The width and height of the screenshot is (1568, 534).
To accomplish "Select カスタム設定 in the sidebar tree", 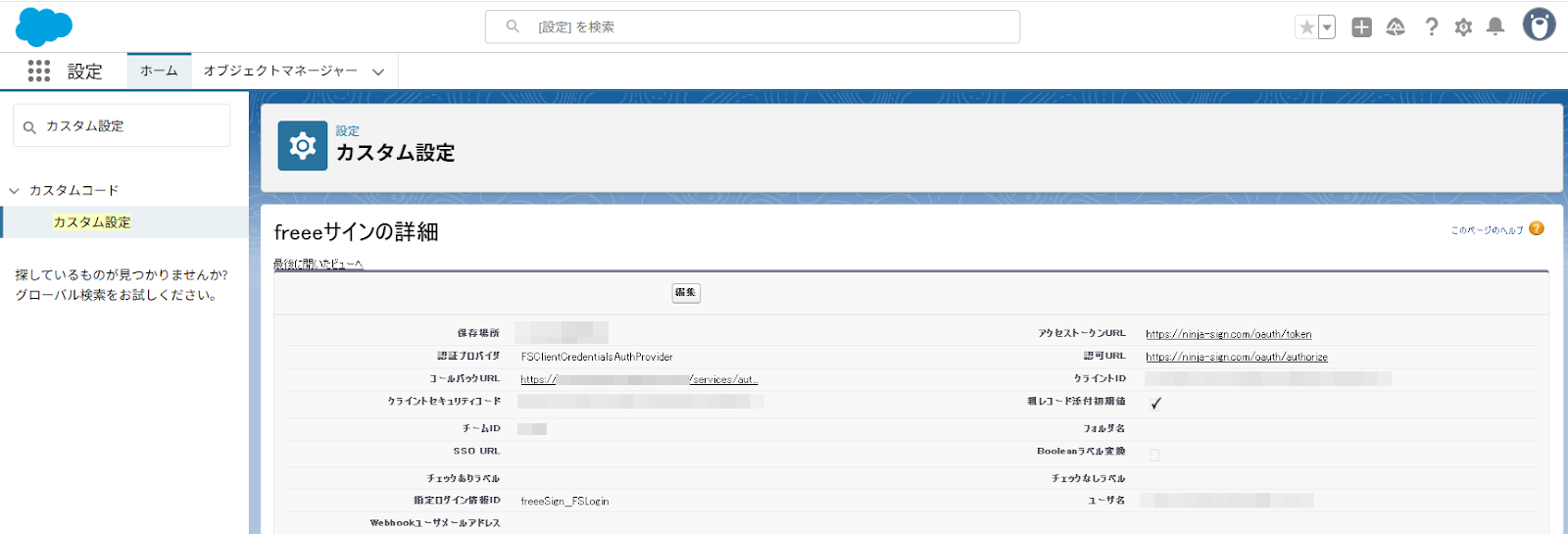I will click(92, 222).
